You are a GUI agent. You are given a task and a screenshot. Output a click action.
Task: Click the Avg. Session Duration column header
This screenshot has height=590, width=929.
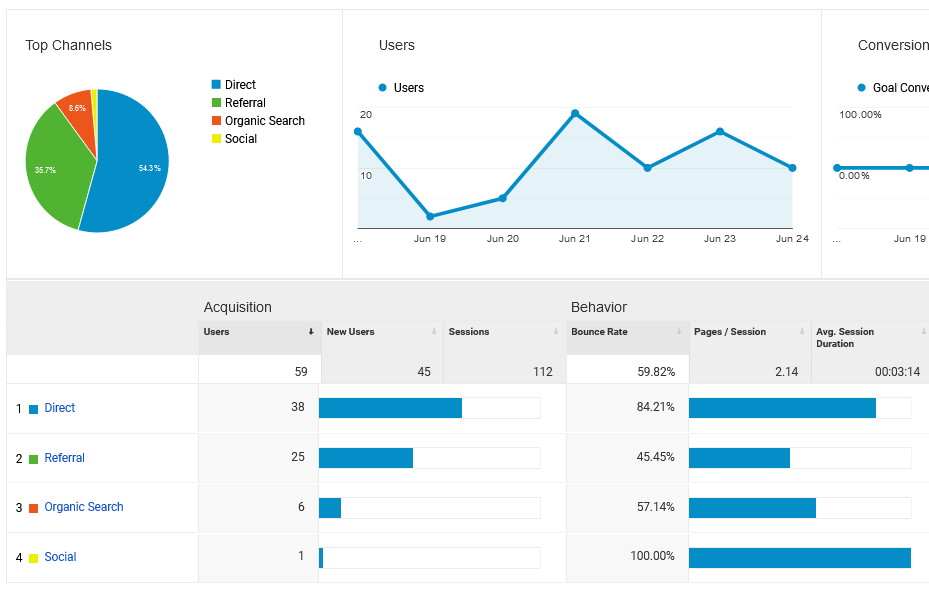(x=845, y=337)
